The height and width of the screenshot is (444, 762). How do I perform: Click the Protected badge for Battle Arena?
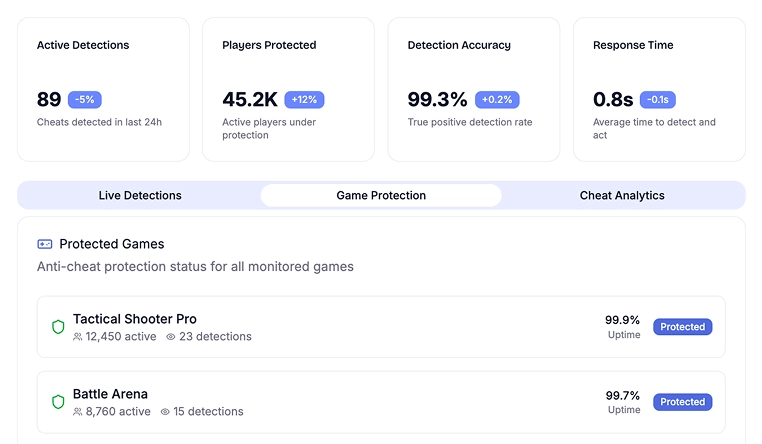(683, 402)
